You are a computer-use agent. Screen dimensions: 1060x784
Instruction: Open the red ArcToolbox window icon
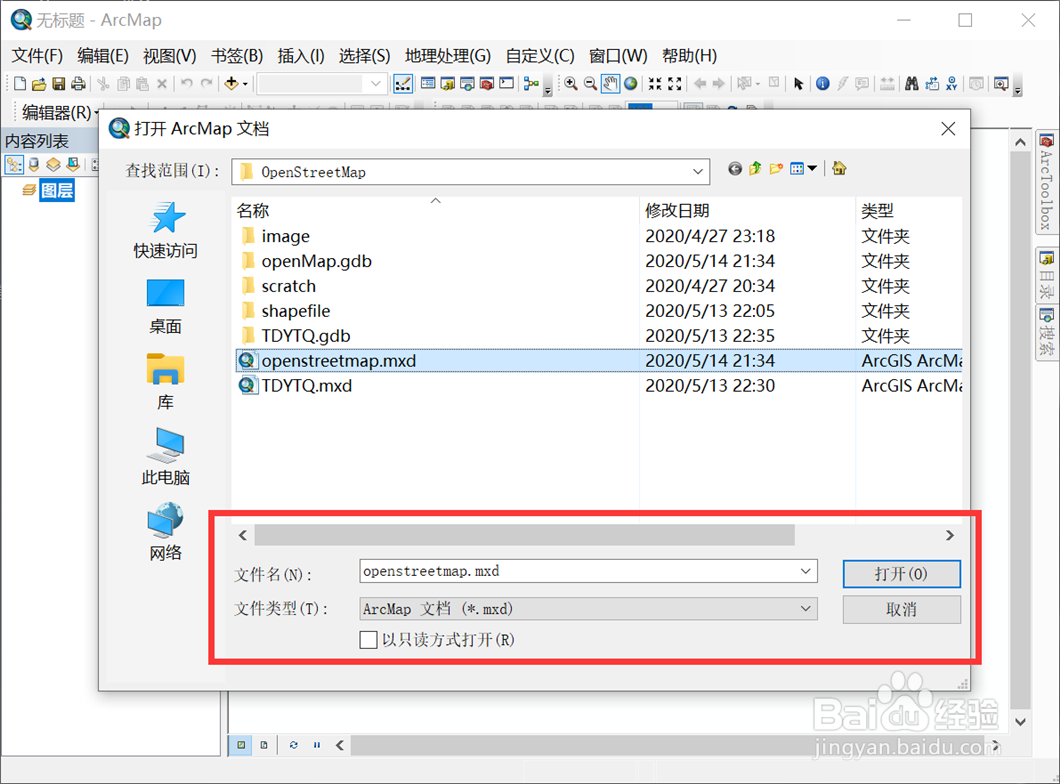(x=487, y=83)
